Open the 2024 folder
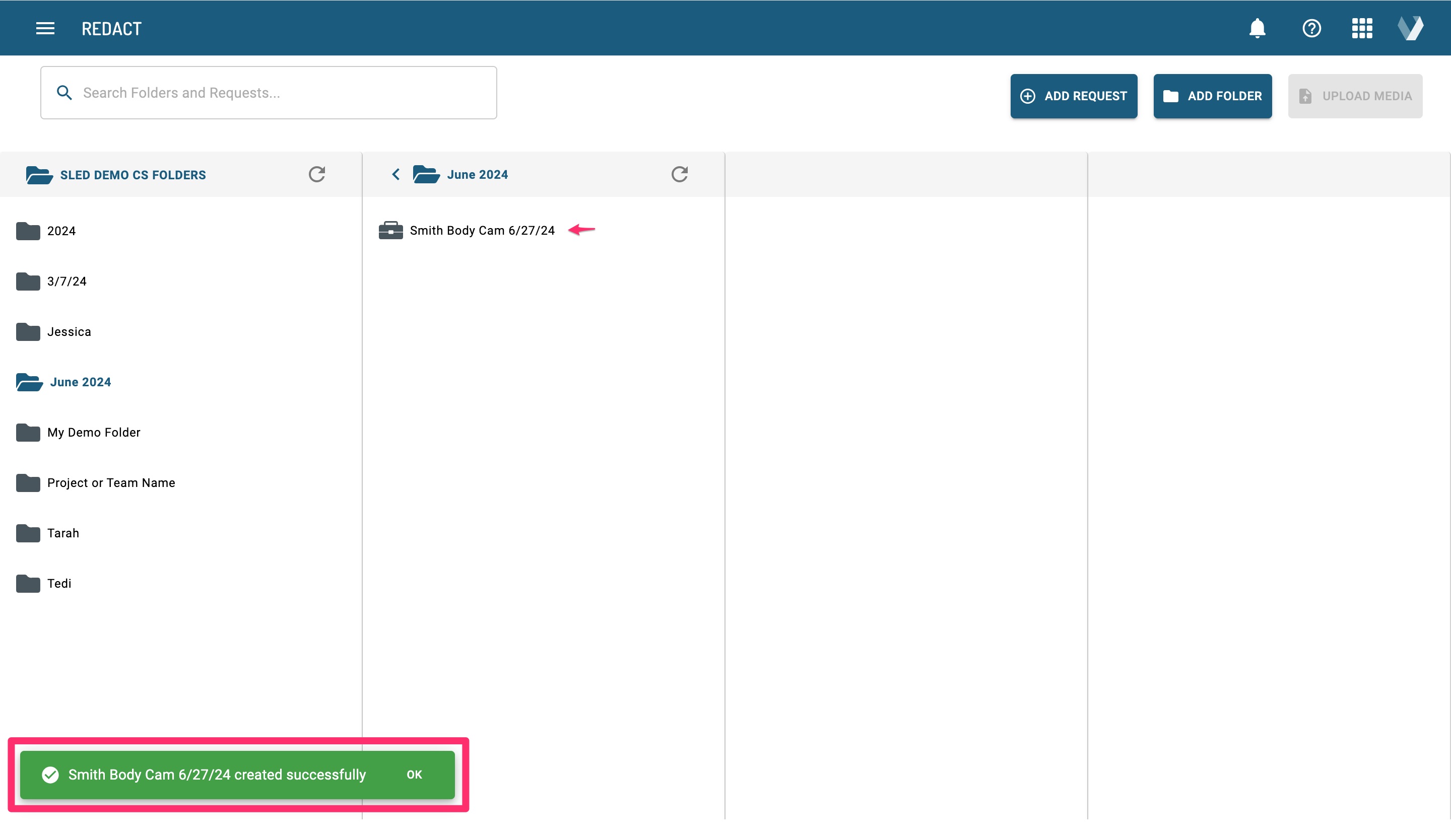Viewport: 1451px width, 840px height. pyautogui.click(x=61, y=231)
